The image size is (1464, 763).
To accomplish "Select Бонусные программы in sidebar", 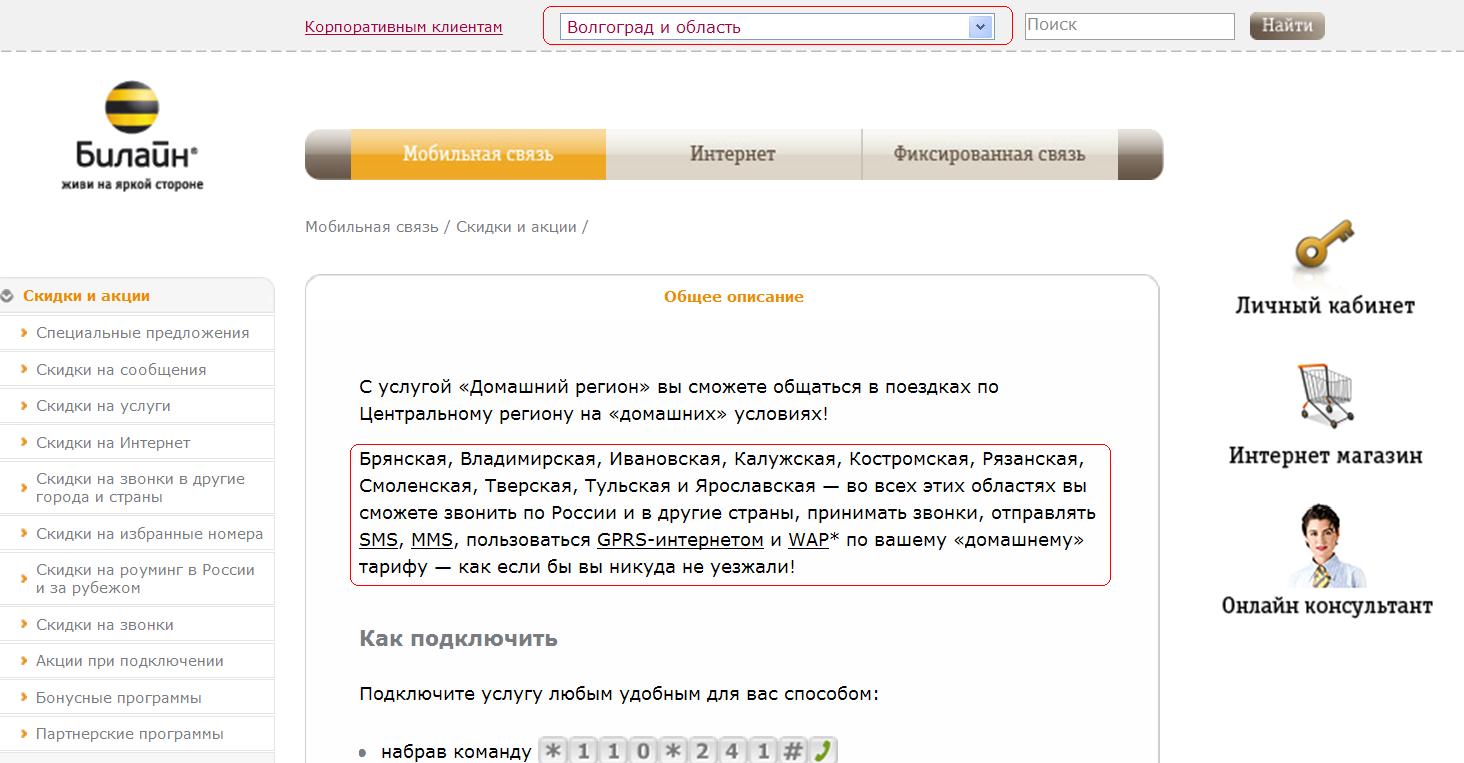I will click(x=118, y=698).
